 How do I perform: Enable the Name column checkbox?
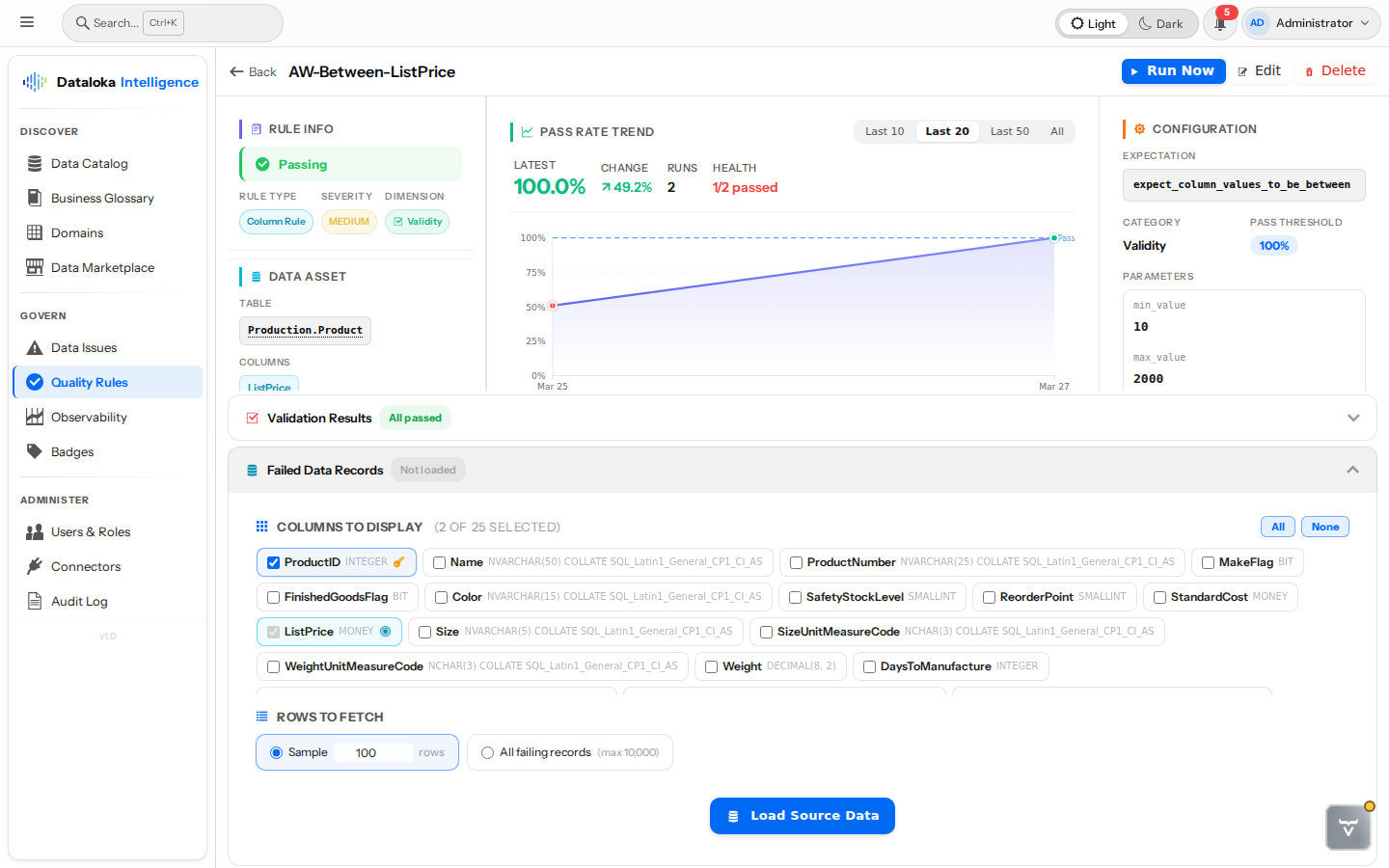click(x=439, y=561)
